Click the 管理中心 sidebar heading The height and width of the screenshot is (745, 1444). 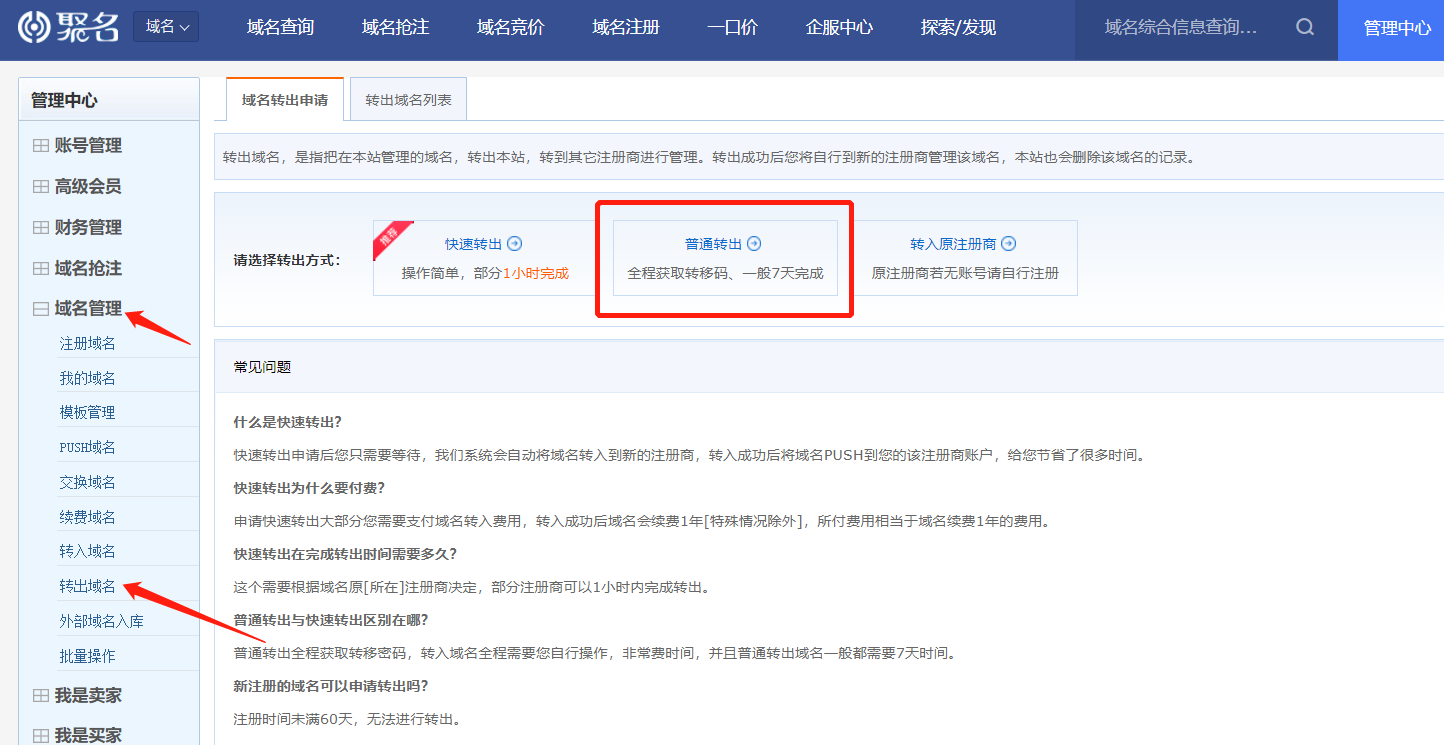[64, 100]
